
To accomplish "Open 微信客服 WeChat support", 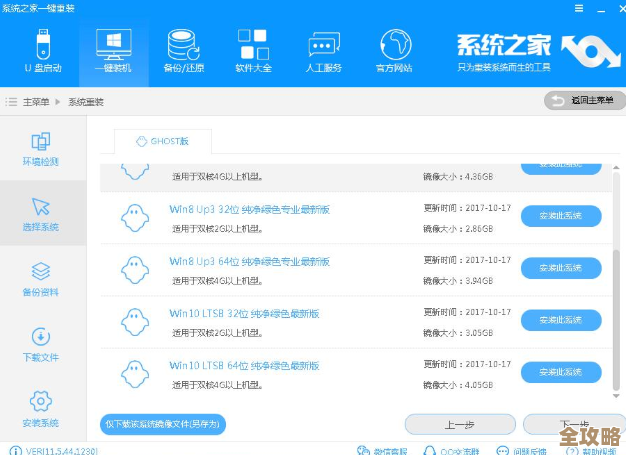I will point(382,451).
